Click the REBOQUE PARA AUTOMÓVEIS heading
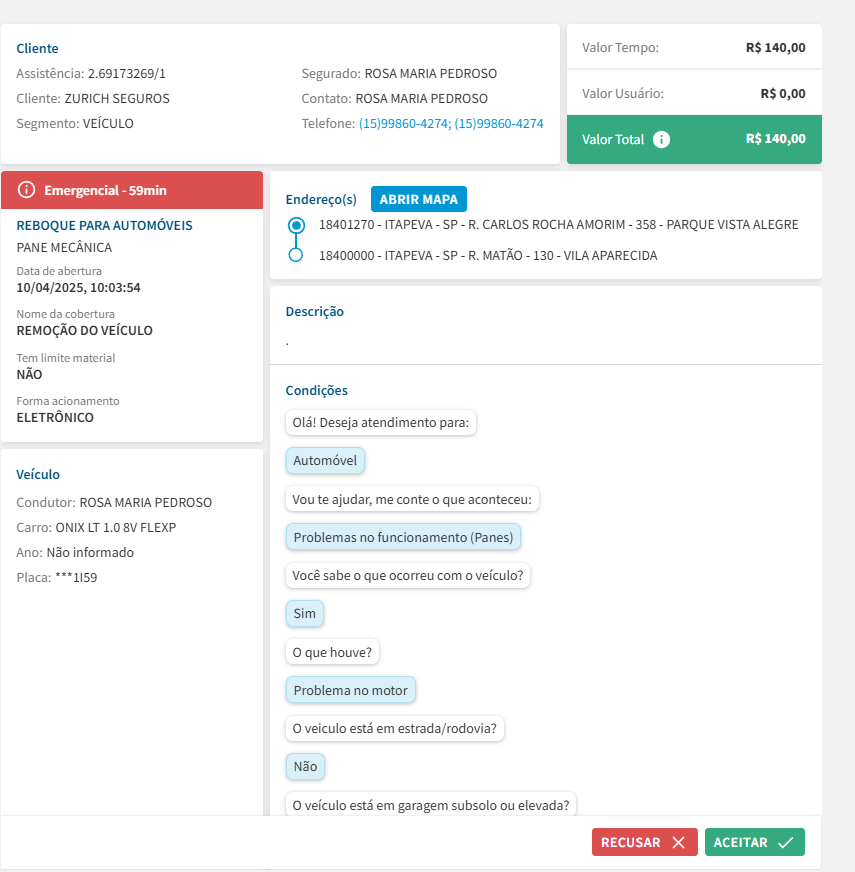The height and width of the screenshot is (872, 855). click(105, 226)
